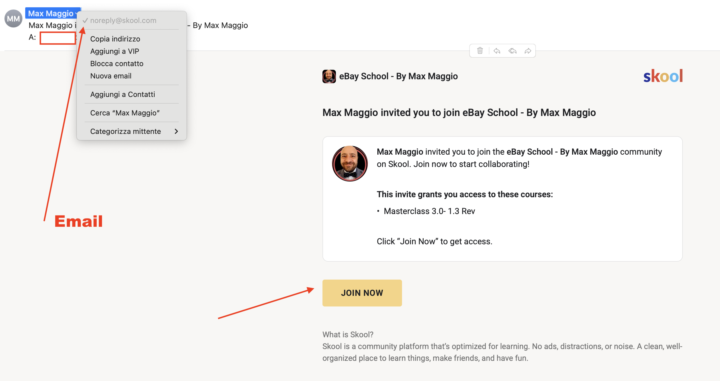Viewport: 720px width, 381px height.
Task: Click the skool logo
Action: tap(663, 76)
